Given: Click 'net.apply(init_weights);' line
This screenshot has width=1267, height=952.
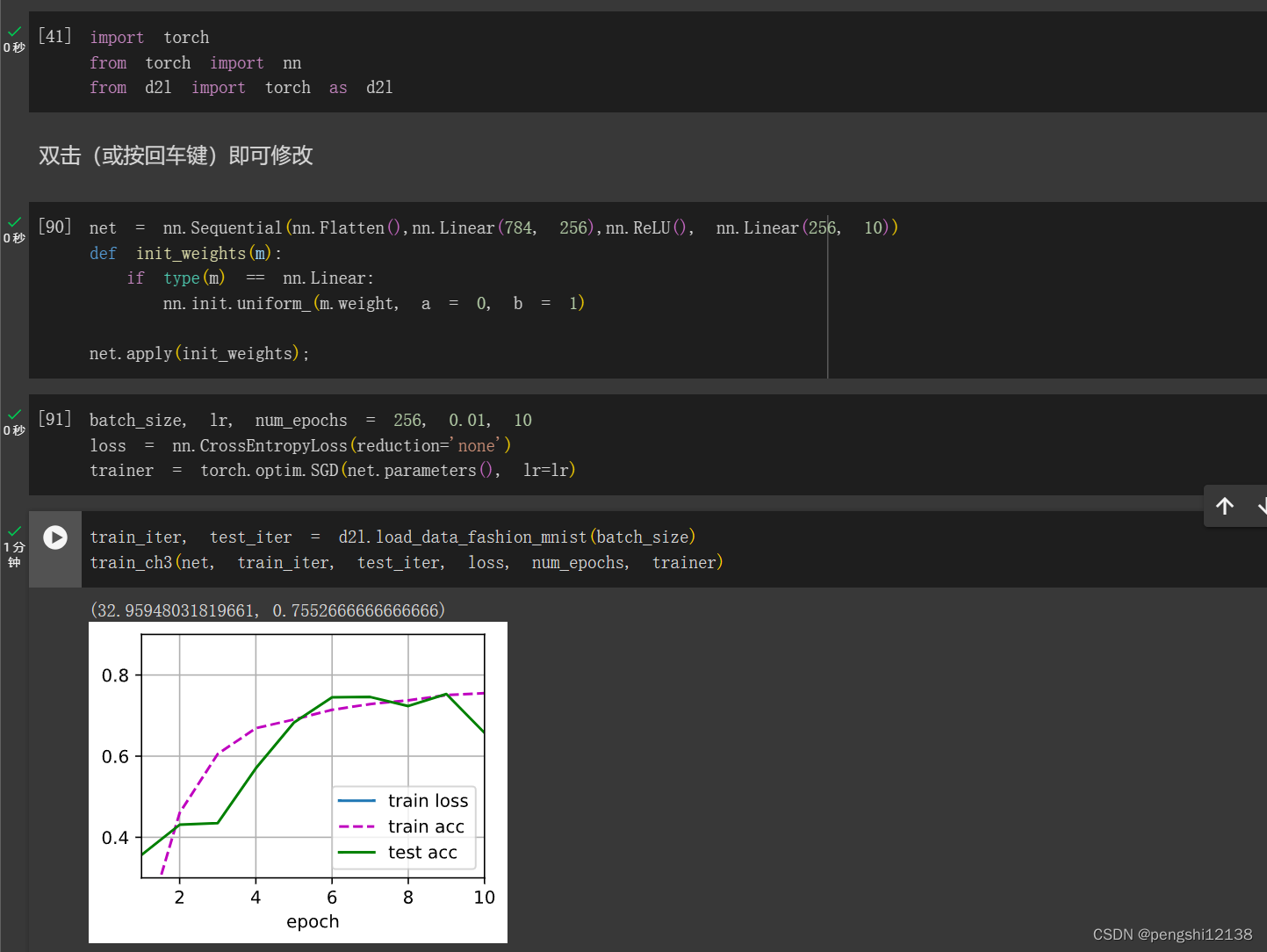Looking at the screenshot, I should 199,354.
